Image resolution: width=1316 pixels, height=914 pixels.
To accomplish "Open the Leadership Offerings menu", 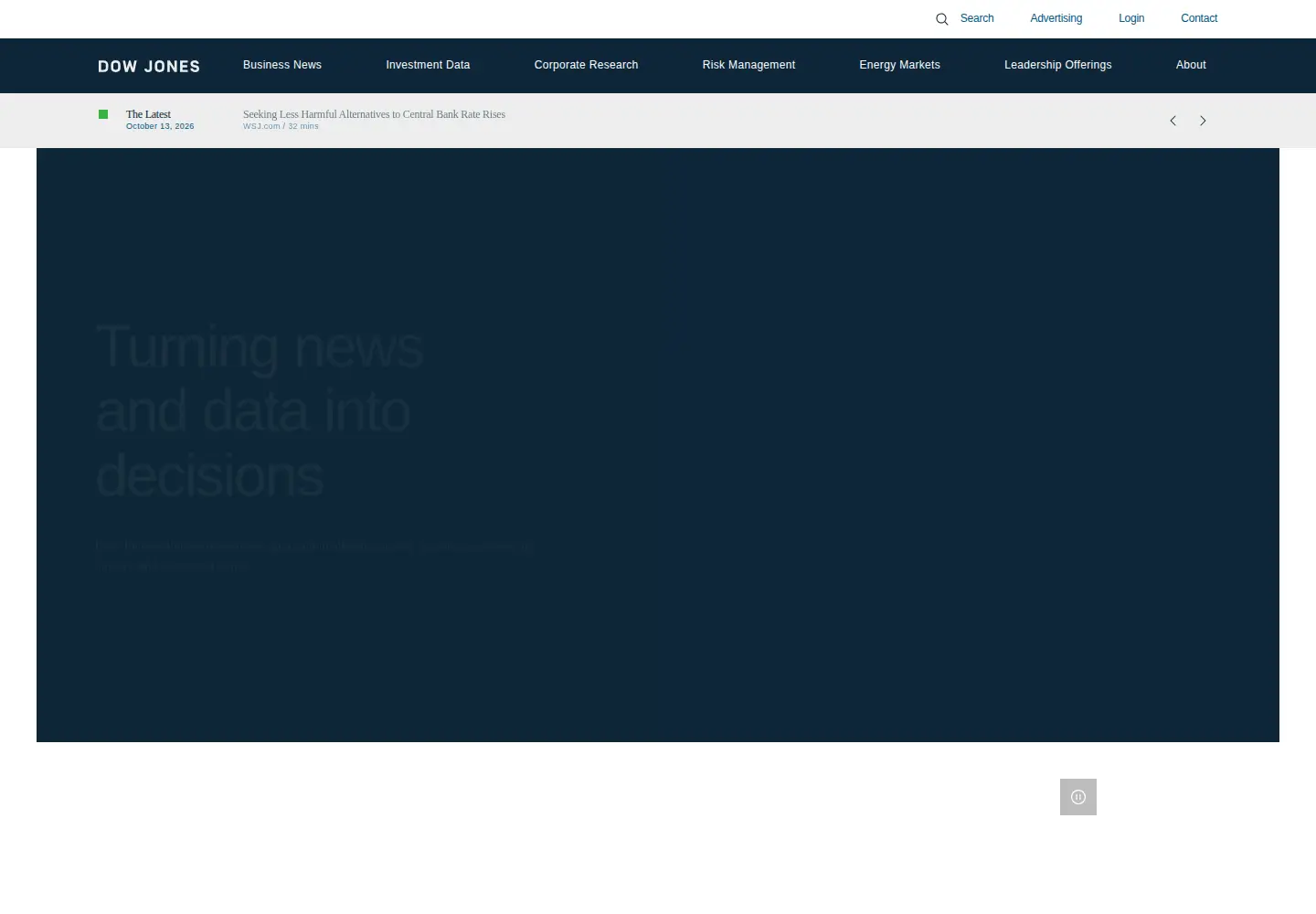I will click(x=1057, y=65).
